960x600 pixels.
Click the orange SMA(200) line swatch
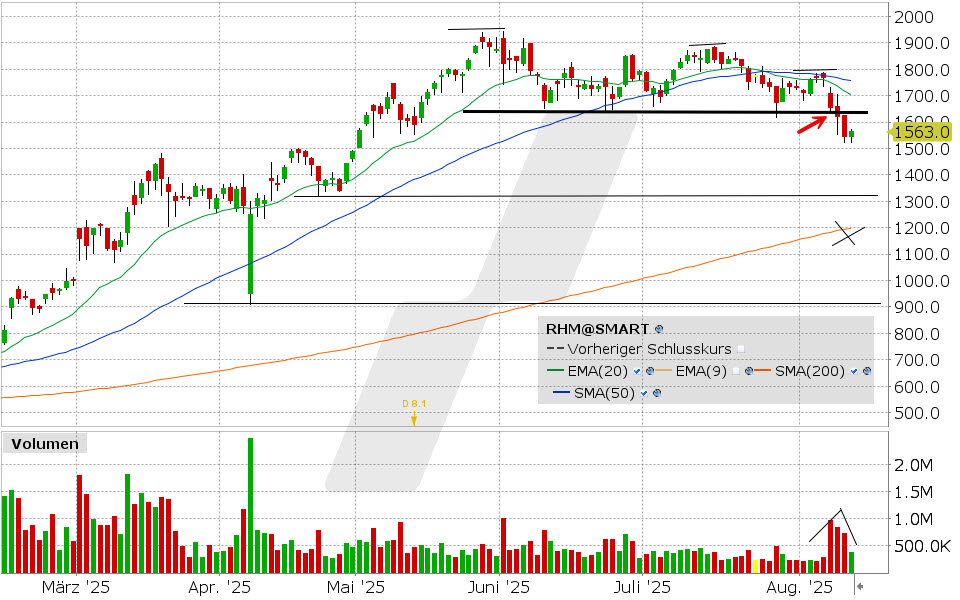pos(762,370)
